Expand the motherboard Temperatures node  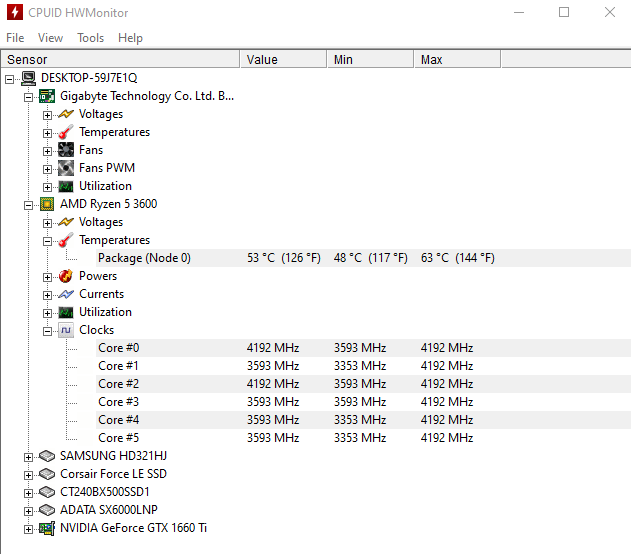pos(47,133)
